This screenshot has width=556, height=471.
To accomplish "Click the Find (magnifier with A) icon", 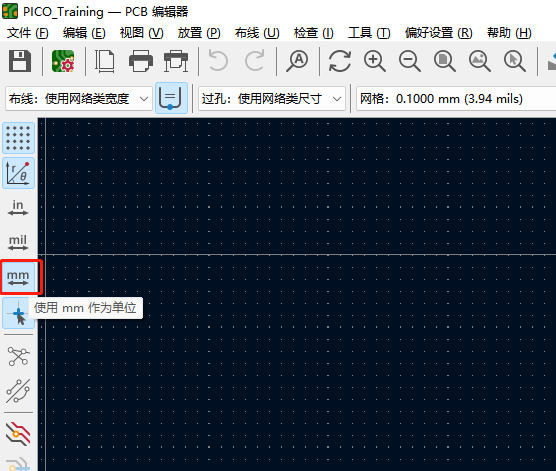I will click(297, 61).
